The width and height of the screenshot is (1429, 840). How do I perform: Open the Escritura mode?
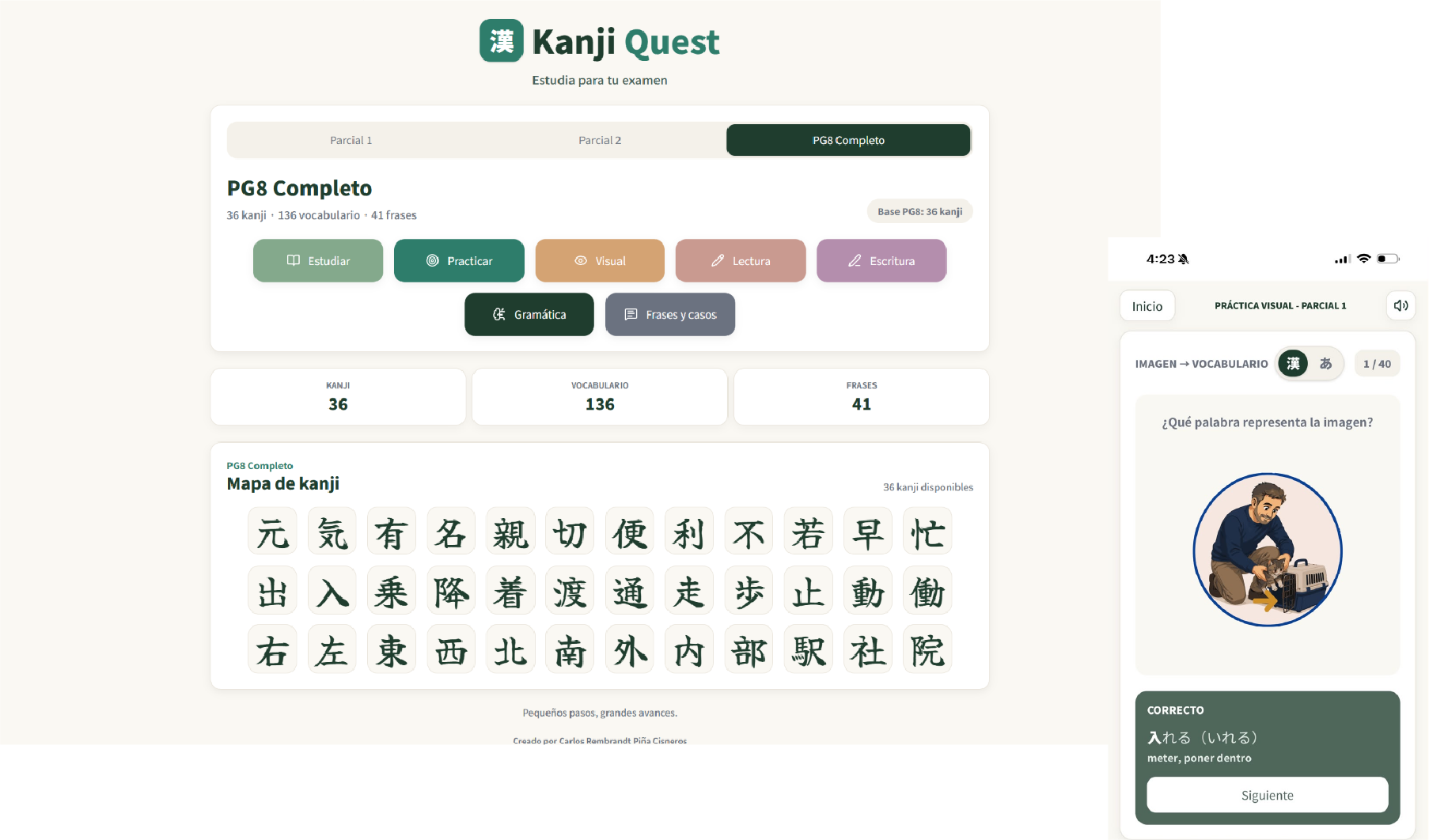point(881,260)
